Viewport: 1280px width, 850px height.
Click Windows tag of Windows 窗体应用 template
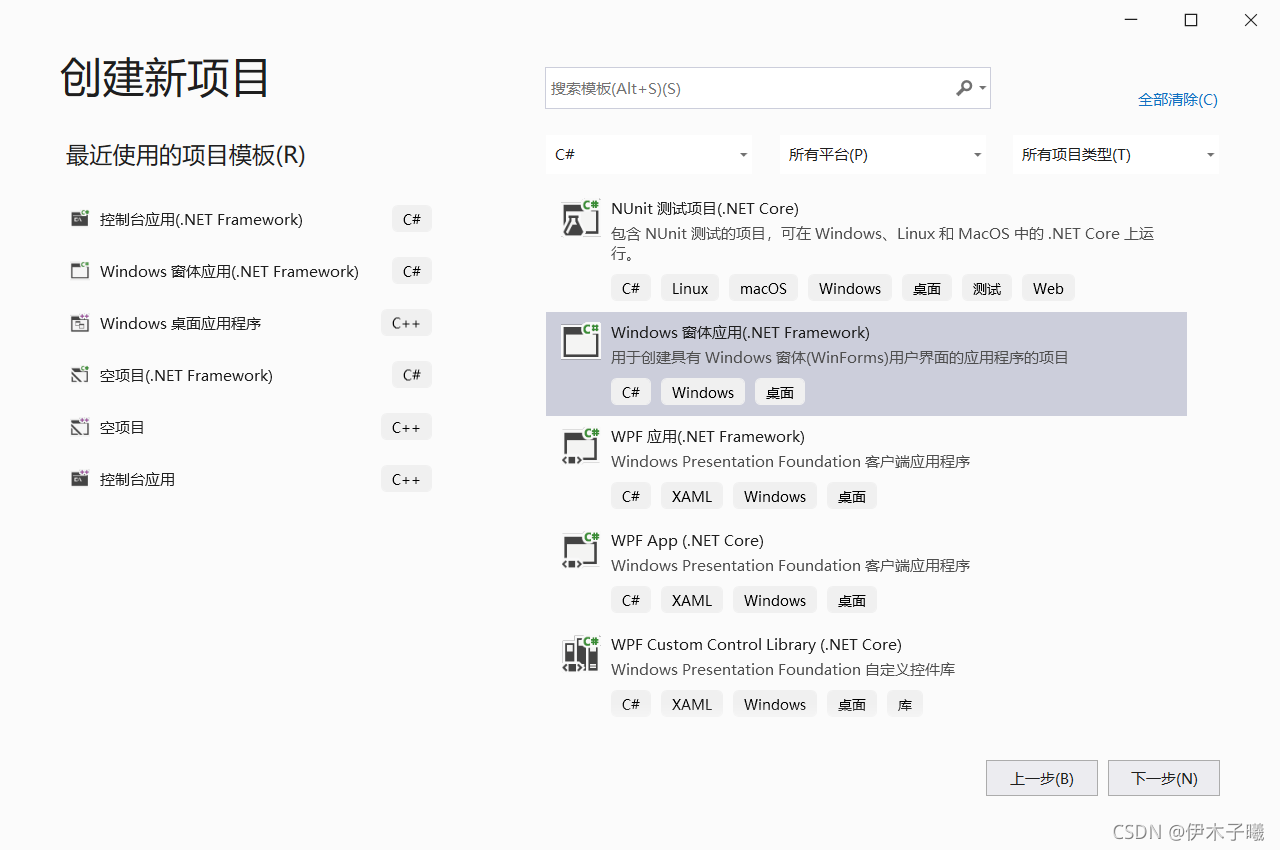coord(703,392)
